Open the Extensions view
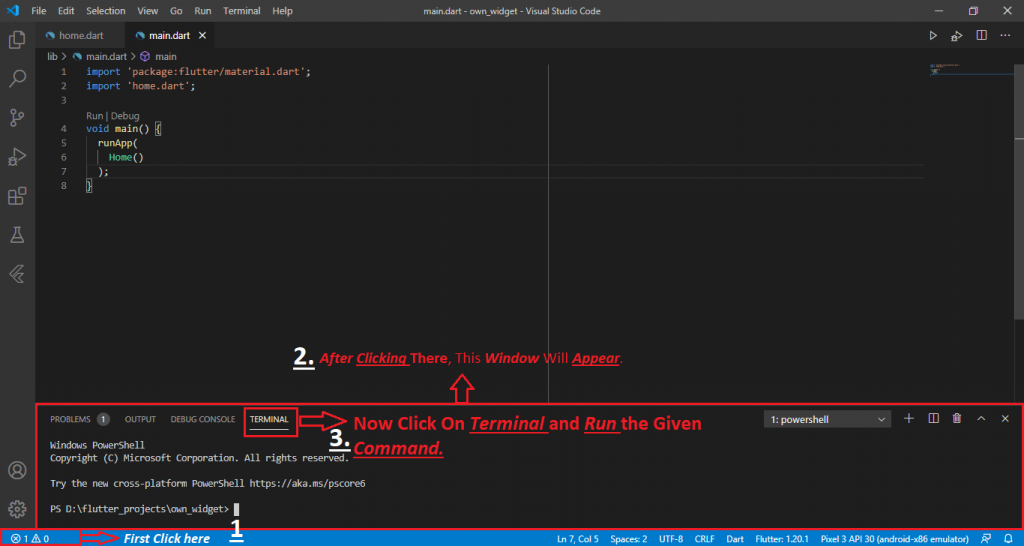Viewport: 1024px width, 546px height. pos(17,197)
